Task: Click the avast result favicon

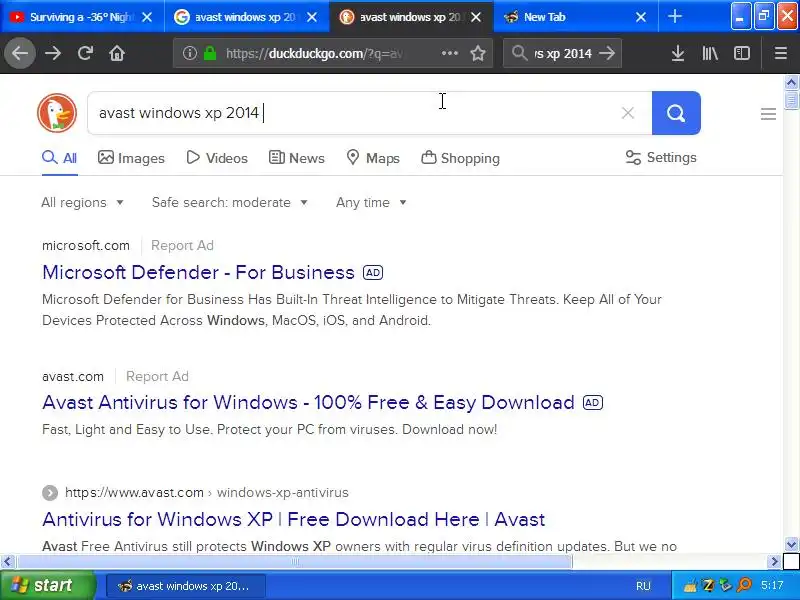Action: tap(49, 493)
